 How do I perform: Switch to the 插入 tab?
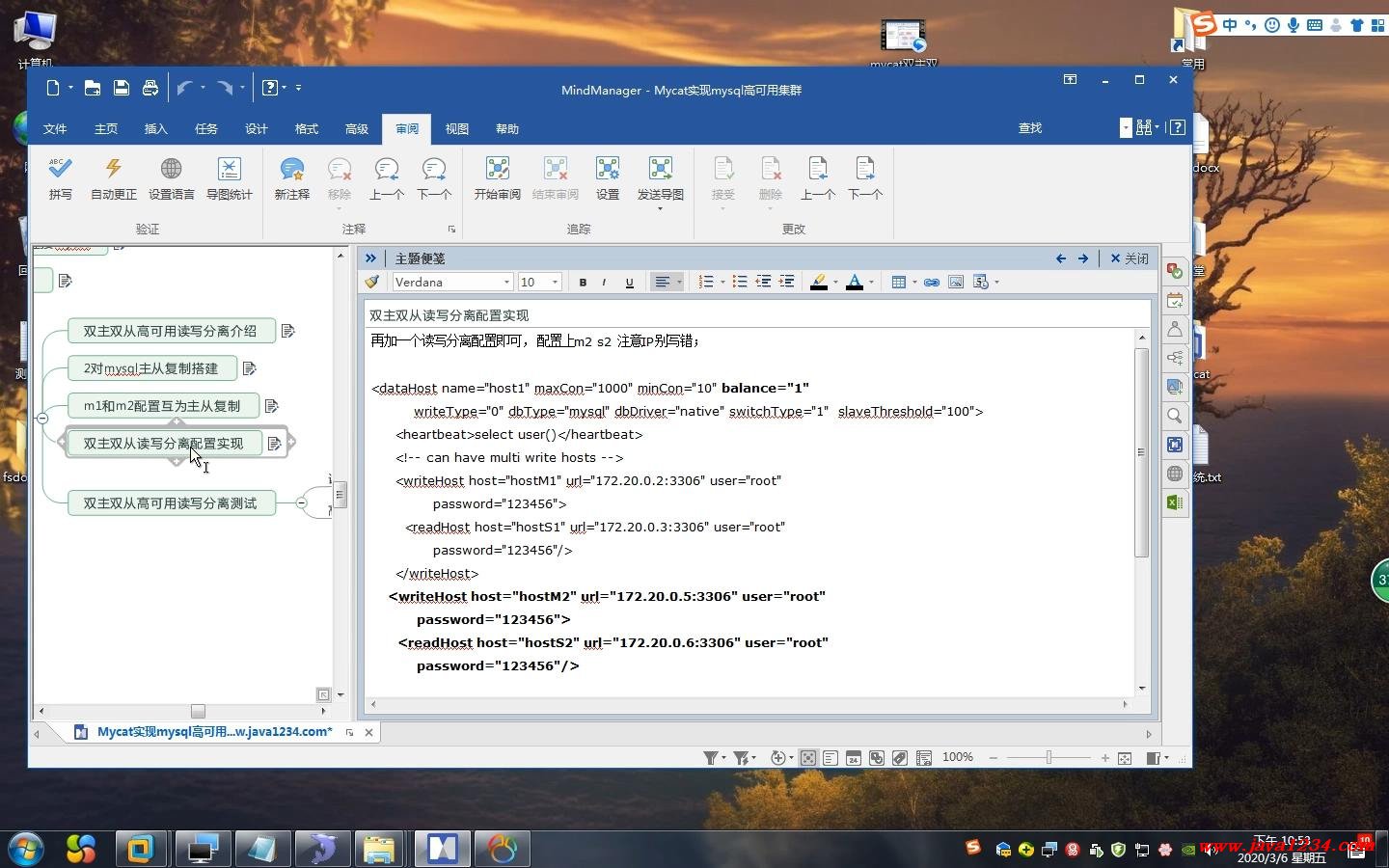point(156,128)
